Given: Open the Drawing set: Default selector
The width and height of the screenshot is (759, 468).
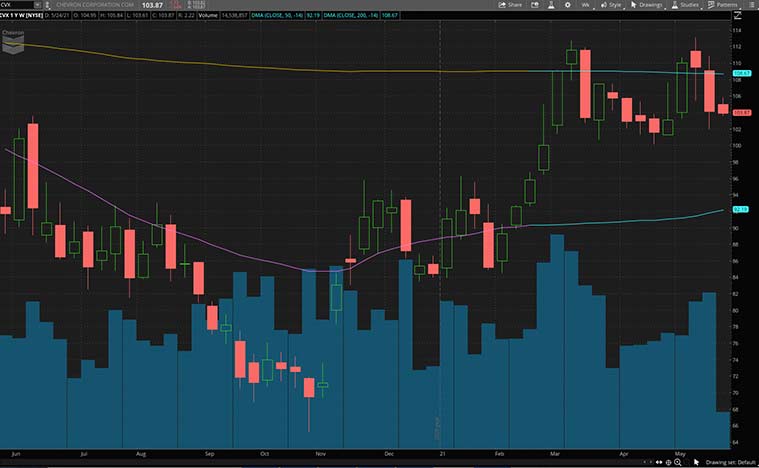Looking at the screenshot, I should 730,462.
